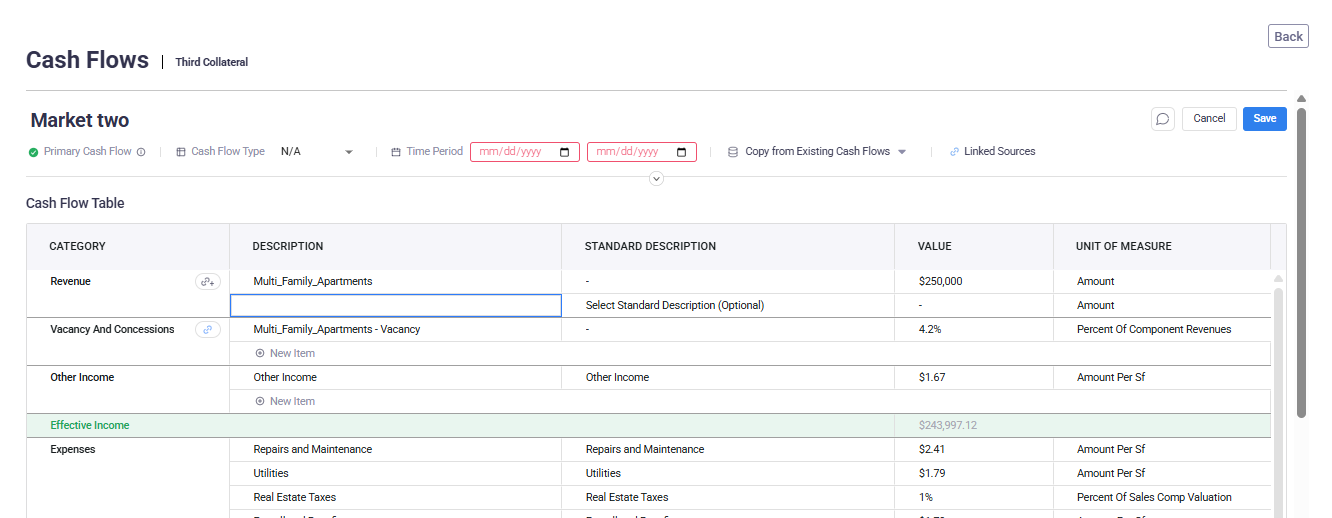Image resolution: width=1332 pixels, height=518 pixels.
Task: Click the database icon beside Copy from Existing
Action: 732,152
